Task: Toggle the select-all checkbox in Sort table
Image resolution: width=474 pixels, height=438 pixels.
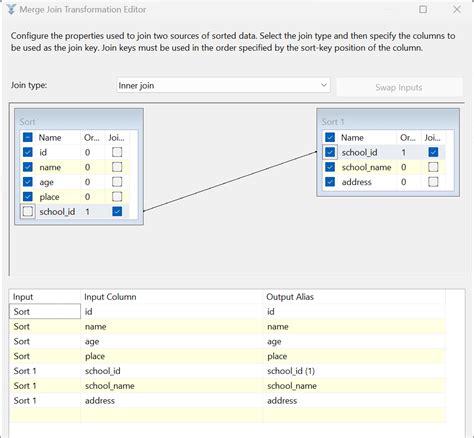Action: point(28,137)
